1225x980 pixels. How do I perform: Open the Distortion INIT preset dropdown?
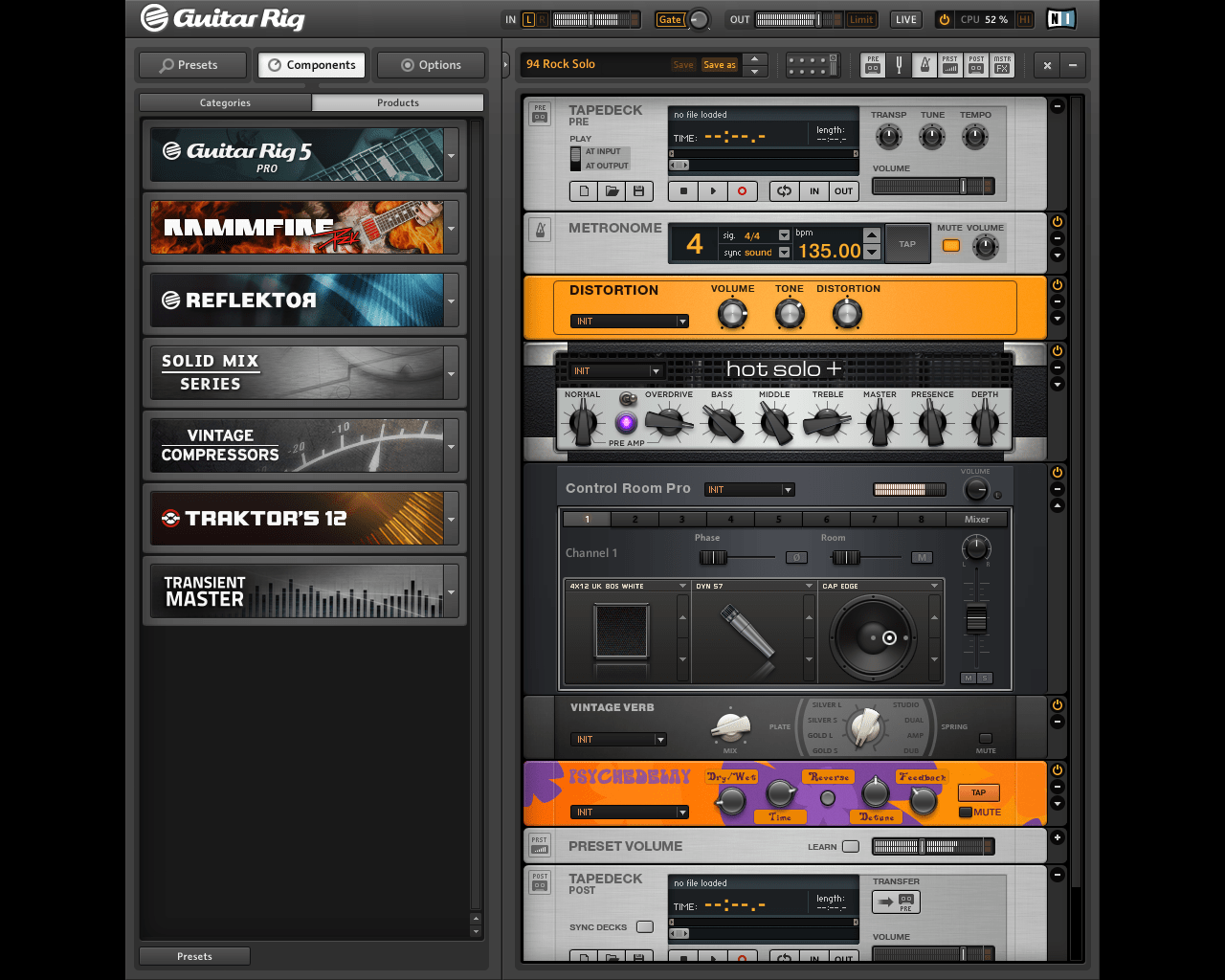pos(630,322)
